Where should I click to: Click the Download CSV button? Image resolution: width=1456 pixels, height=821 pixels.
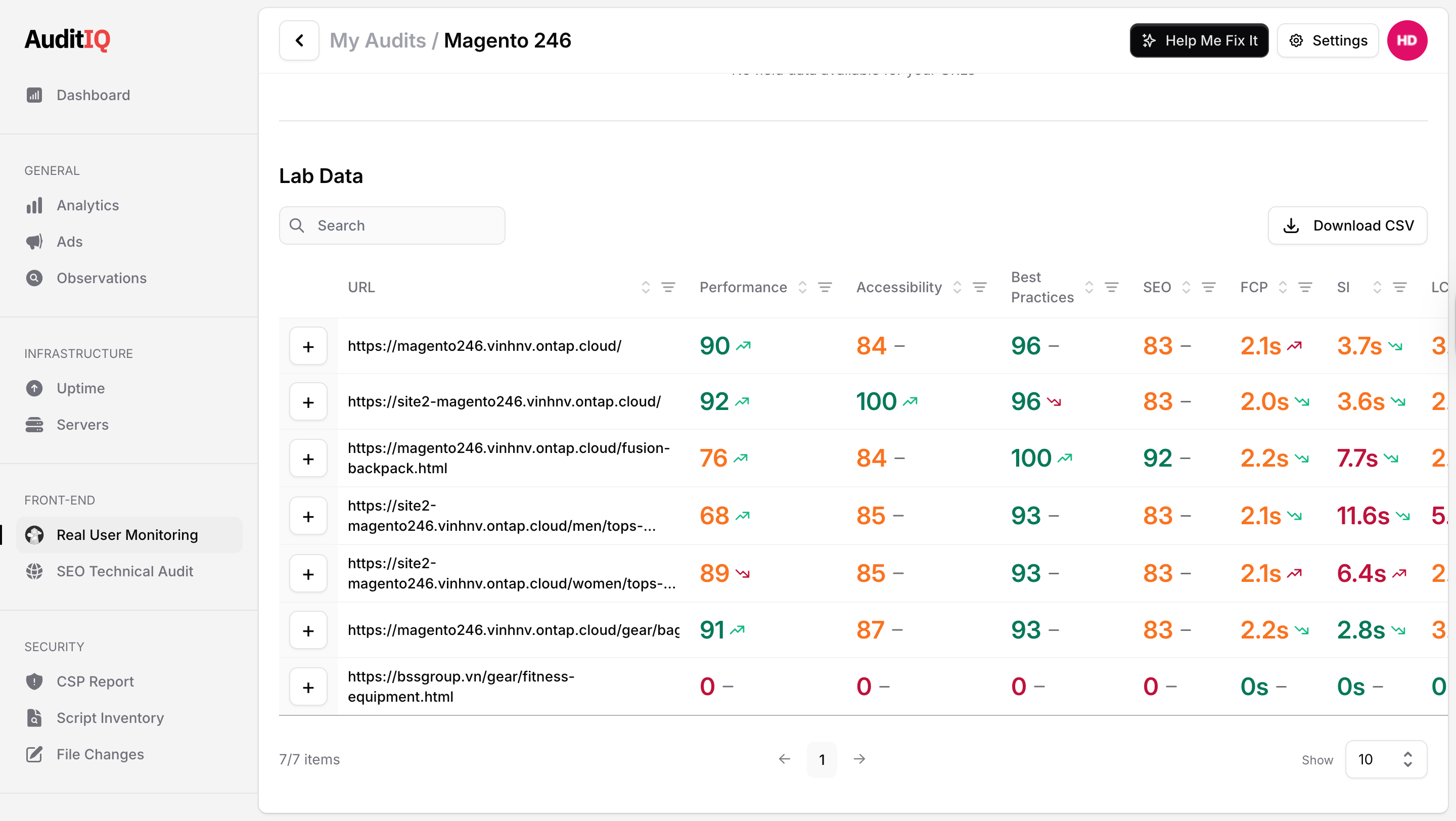[x=1347, y=225]
